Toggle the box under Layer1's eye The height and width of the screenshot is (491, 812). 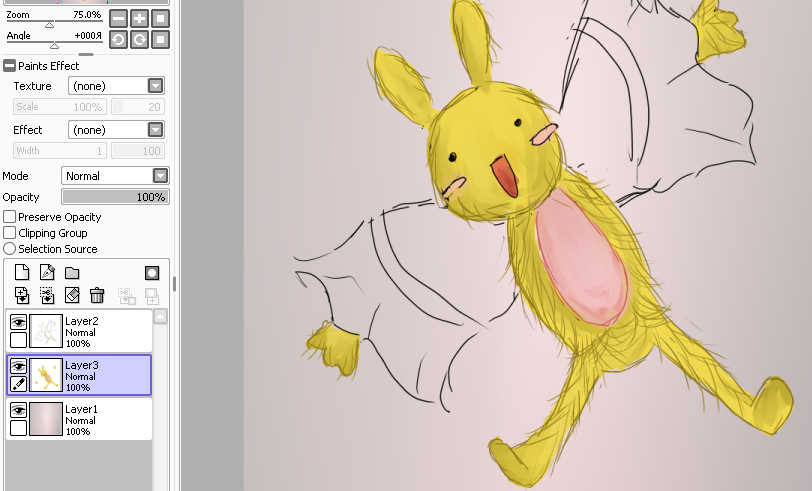(18, 428)
